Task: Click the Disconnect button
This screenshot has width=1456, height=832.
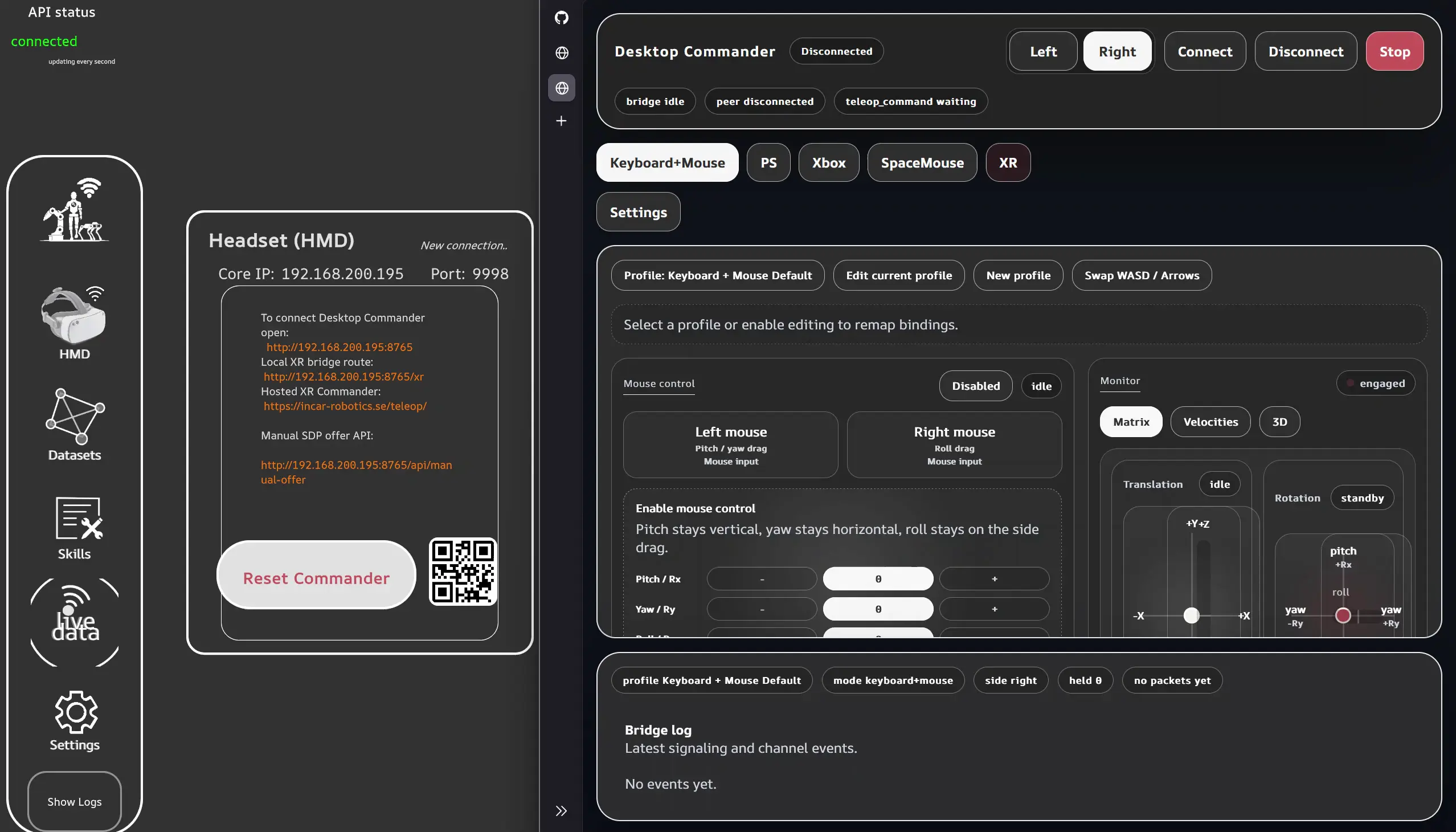Action: coord(1306,51)
